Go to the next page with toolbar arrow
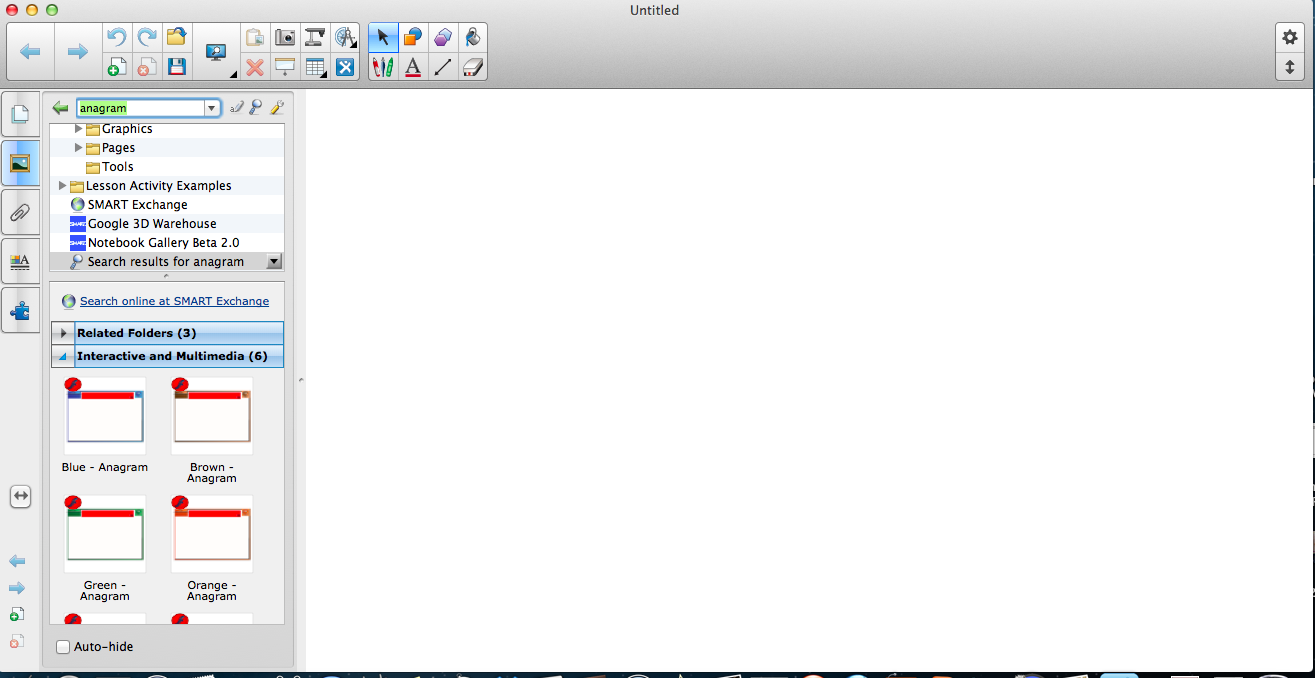The height and width of the screenshot is (678, 1315). (x=77, y=51)
